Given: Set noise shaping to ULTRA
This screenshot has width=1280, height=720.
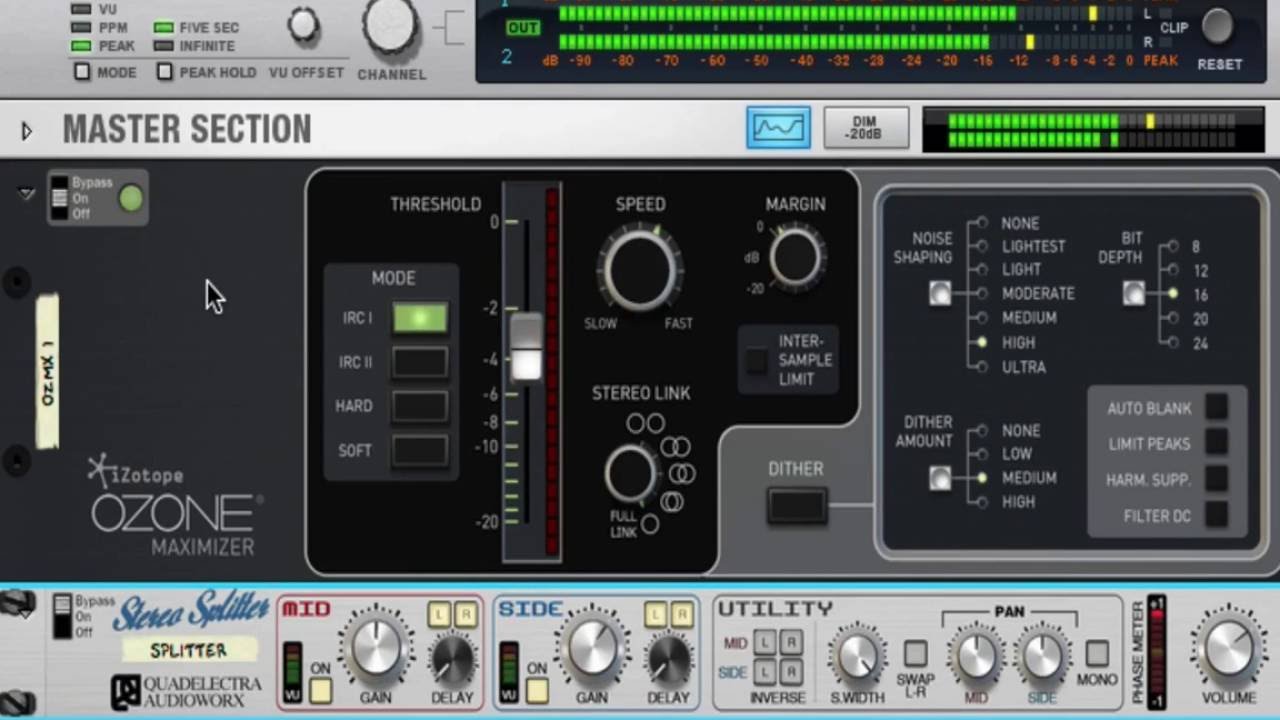Looking at the screenshot, I should pyautogui.click(x=983, y=367).
